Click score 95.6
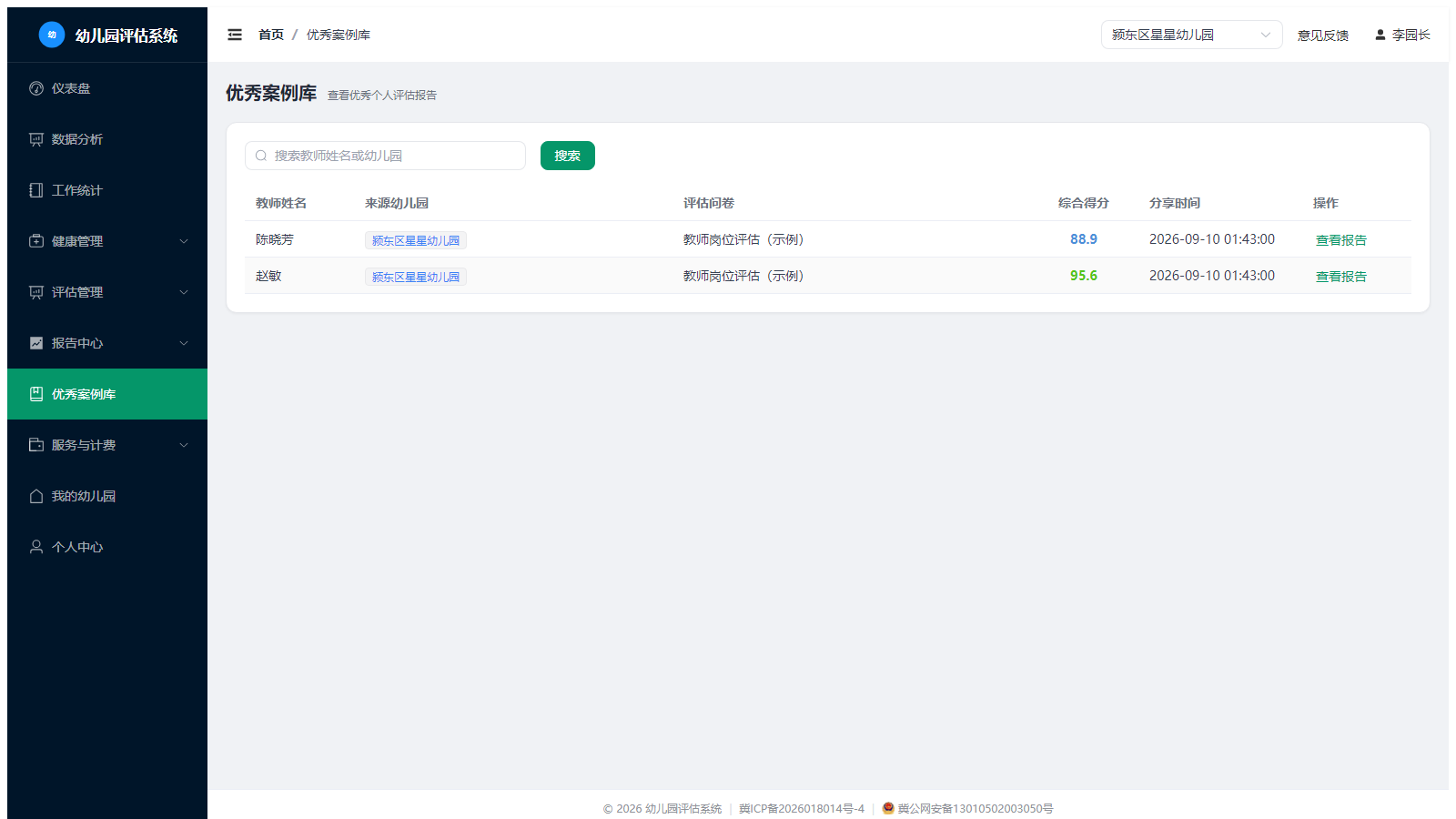This screenshot has height=819, width=1456. (1084, 276)
